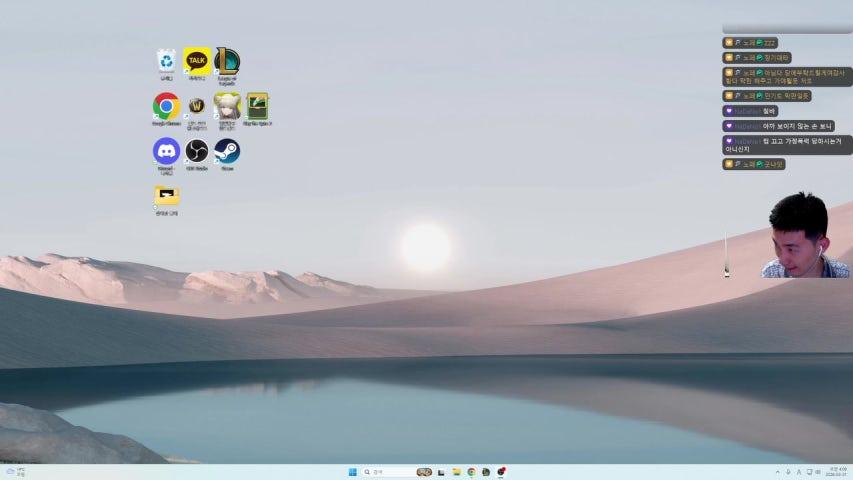Image resolution: width=853 pixels, height=480 pixels.
Task: Select the yellow folder on the desktop
Action: (166, 195)
